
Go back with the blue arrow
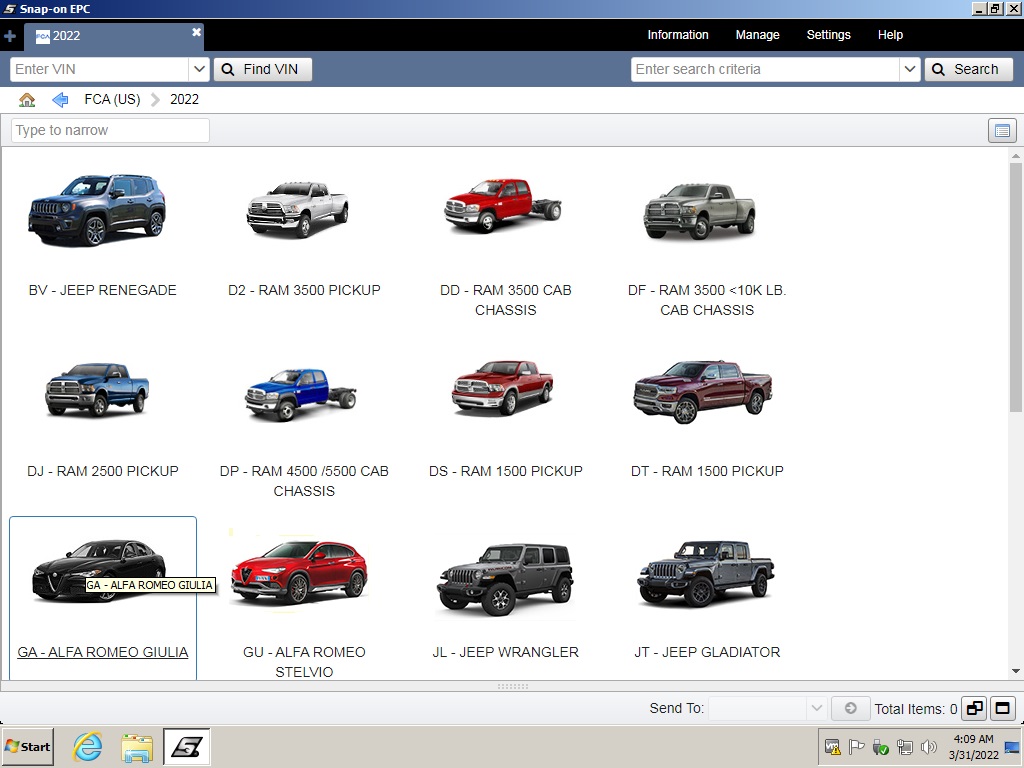60,99
